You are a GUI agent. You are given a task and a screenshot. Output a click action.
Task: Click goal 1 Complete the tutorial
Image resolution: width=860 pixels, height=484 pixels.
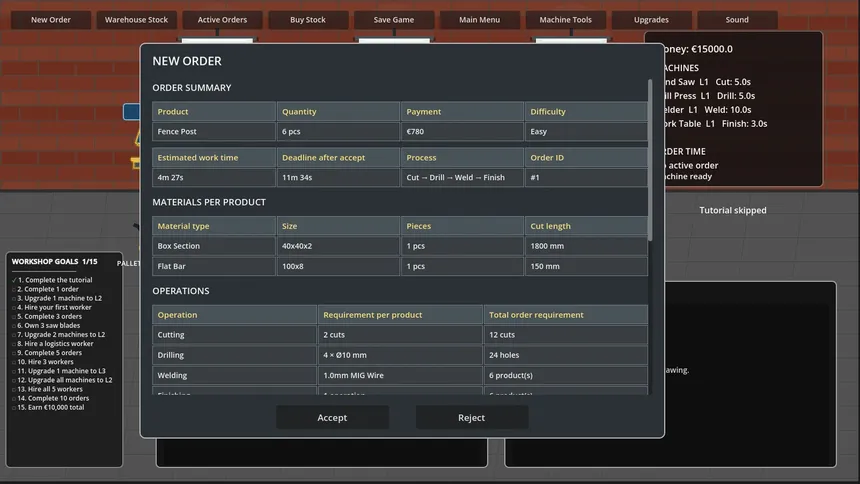pyautogui.click(x=52, y=280)
